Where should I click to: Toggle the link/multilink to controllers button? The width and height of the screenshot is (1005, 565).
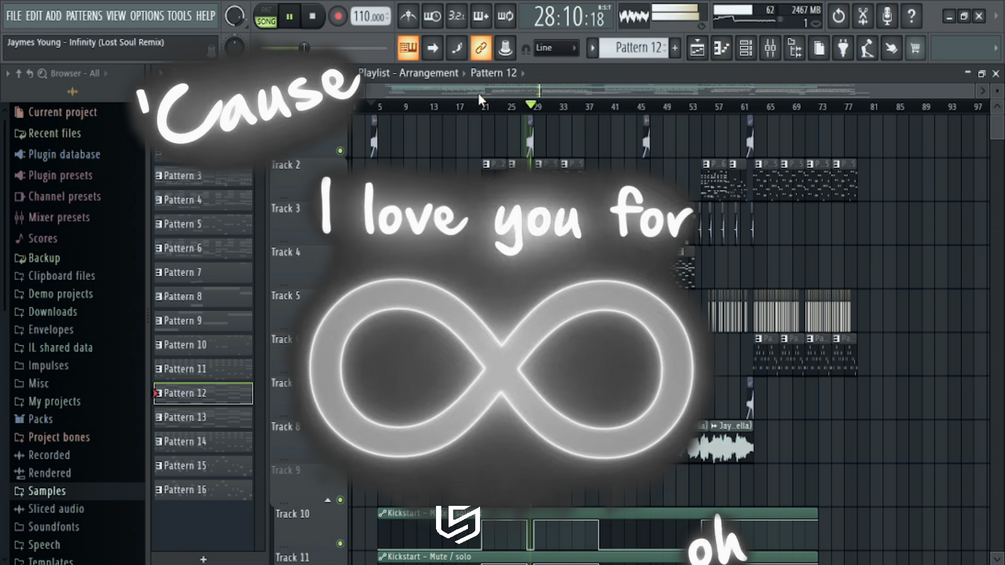coord(481,47)
